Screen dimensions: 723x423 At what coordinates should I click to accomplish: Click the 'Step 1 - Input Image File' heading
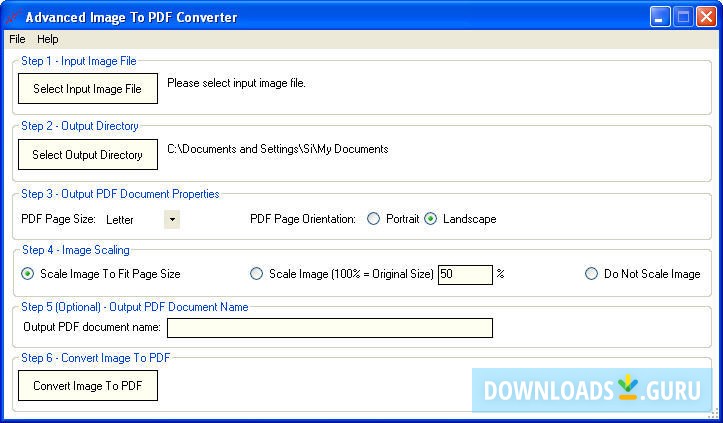(79, 61)
